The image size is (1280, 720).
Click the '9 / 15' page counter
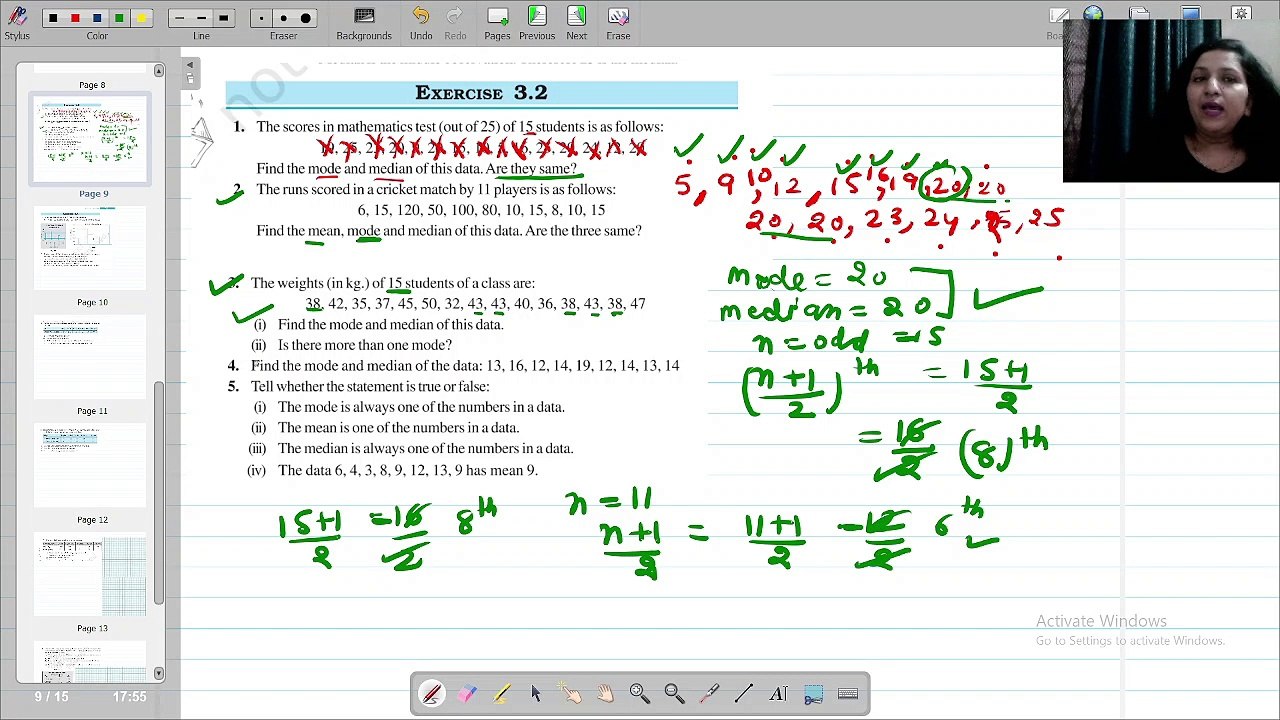(51, 696)
